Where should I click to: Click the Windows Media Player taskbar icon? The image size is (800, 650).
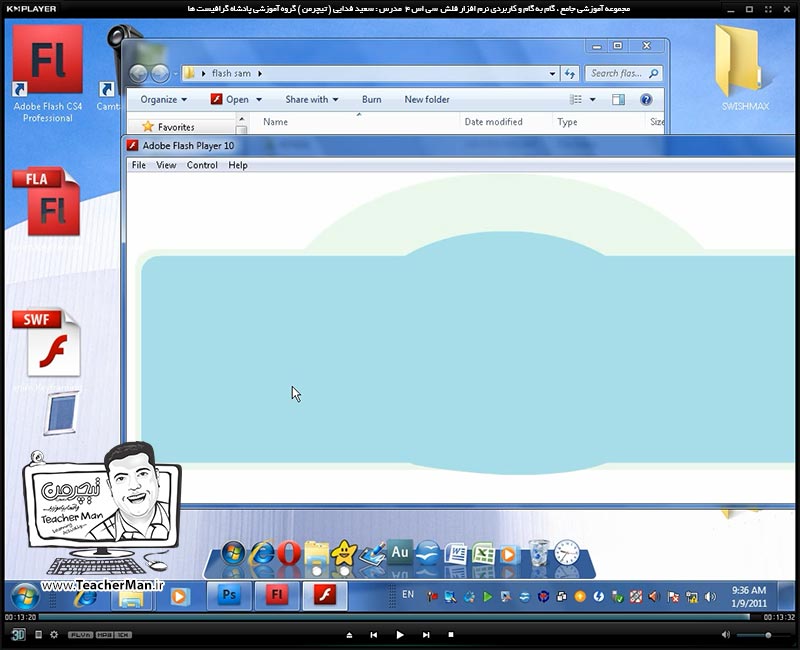(179, 596)
